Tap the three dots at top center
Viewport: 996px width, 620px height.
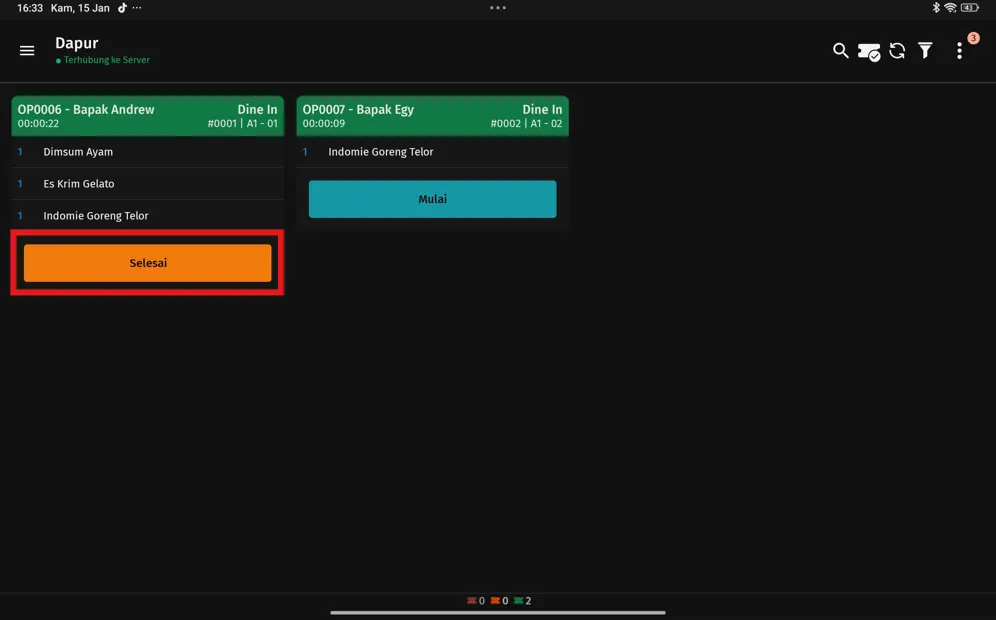pyautogui.click(x=498, y=8)
